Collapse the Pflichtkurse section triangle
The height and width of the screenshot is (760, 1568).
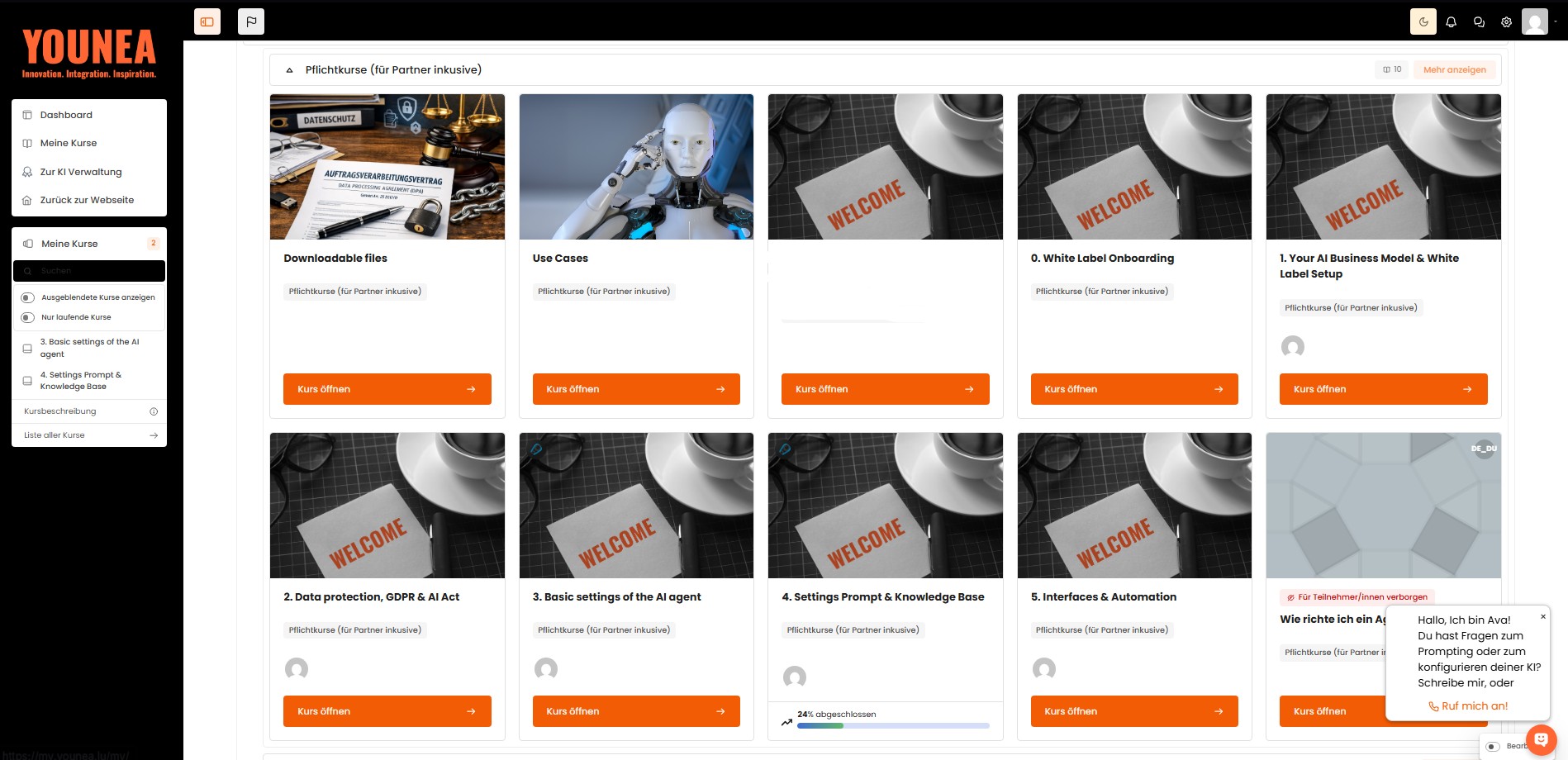click(x=289, y=70)
